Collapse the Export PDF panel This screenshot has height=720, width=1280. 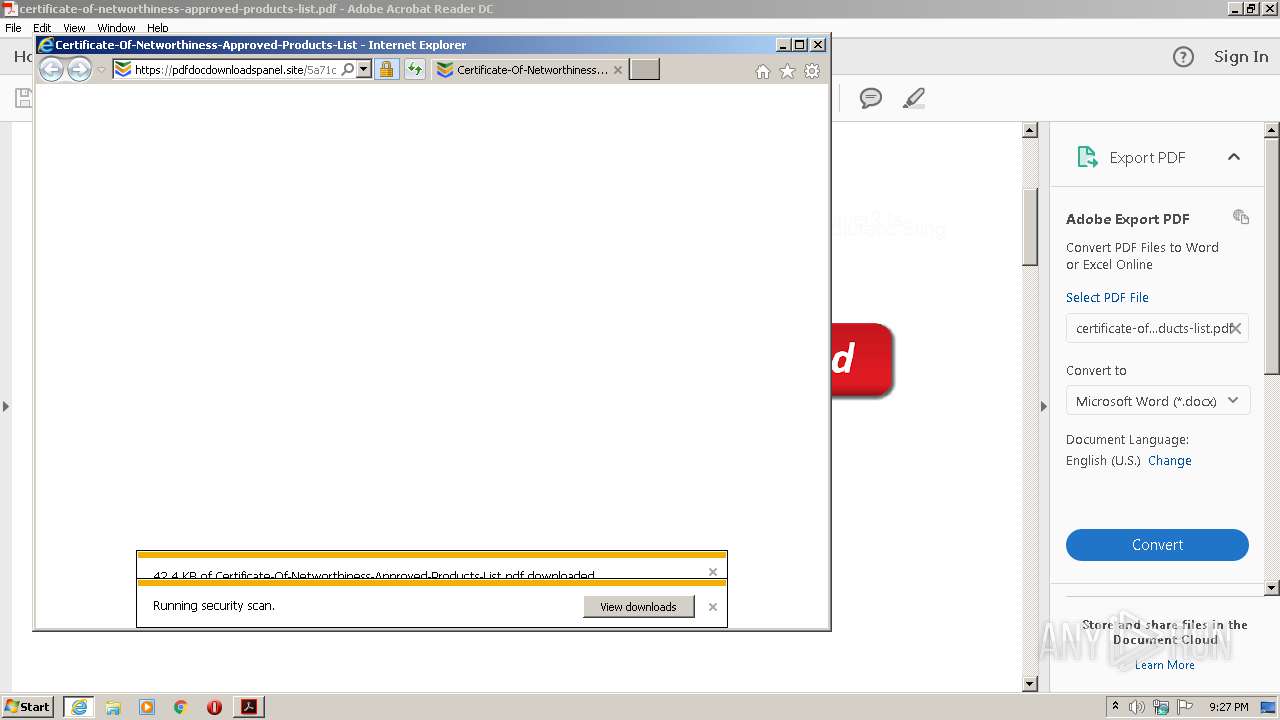1234,157
